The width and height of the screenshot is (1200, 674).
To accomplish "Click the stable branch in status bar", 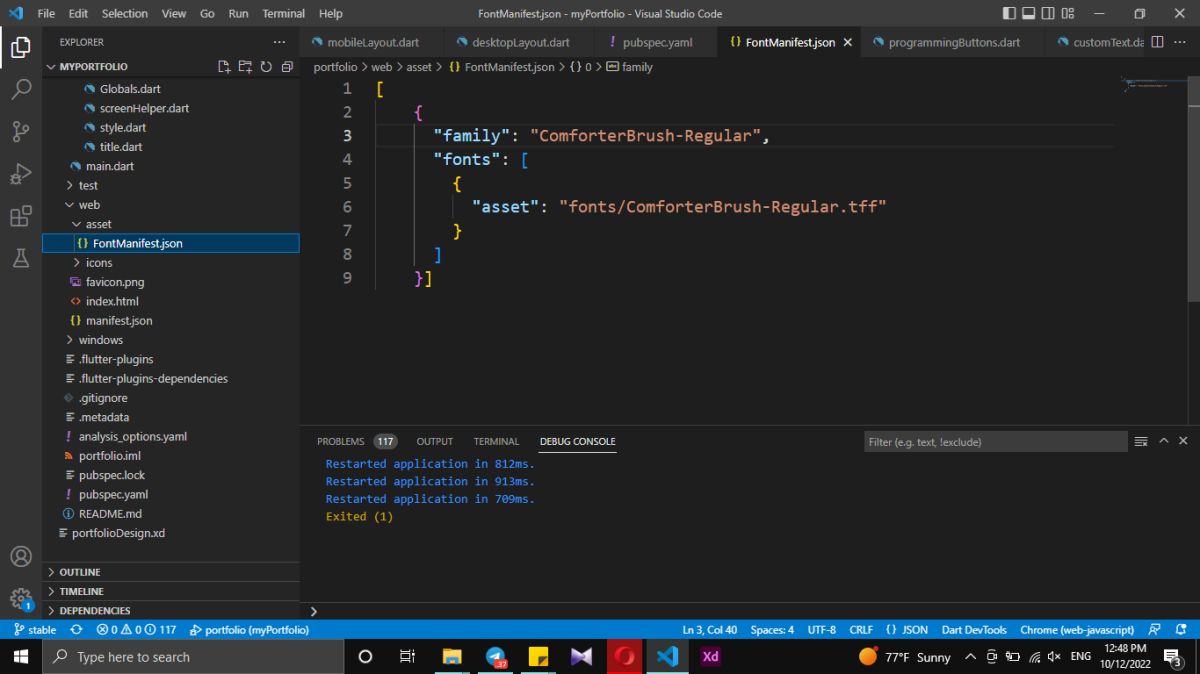I will pyautogui.click(x=35, y=630).
